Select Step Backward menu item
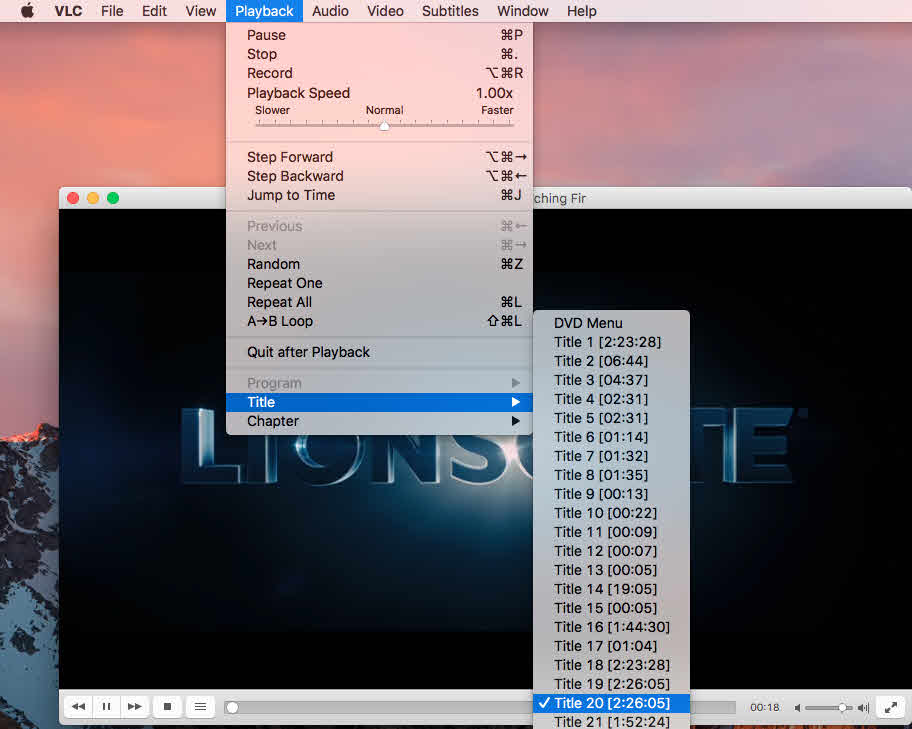Viewport: 912px width, 729px height. coord(379,176)
